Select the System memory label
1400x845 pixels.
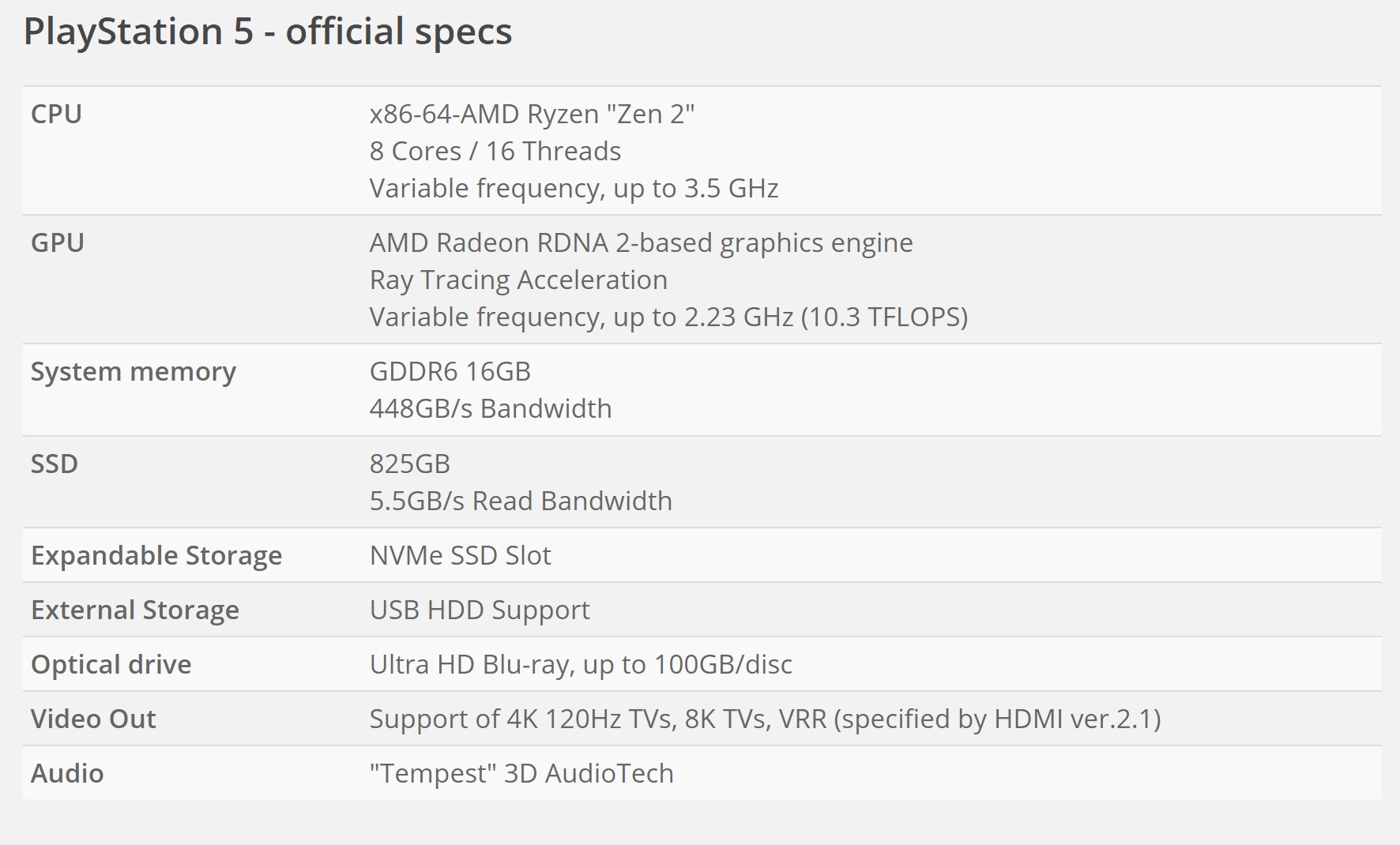(x=134, y=372)
